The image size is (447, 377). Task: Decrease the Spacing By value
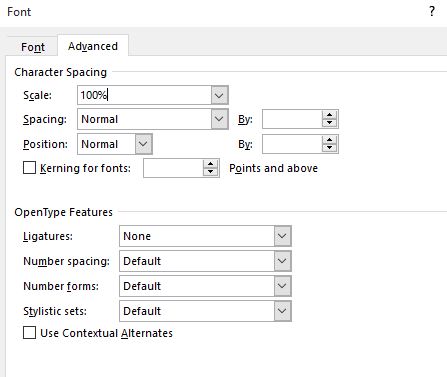330,123
